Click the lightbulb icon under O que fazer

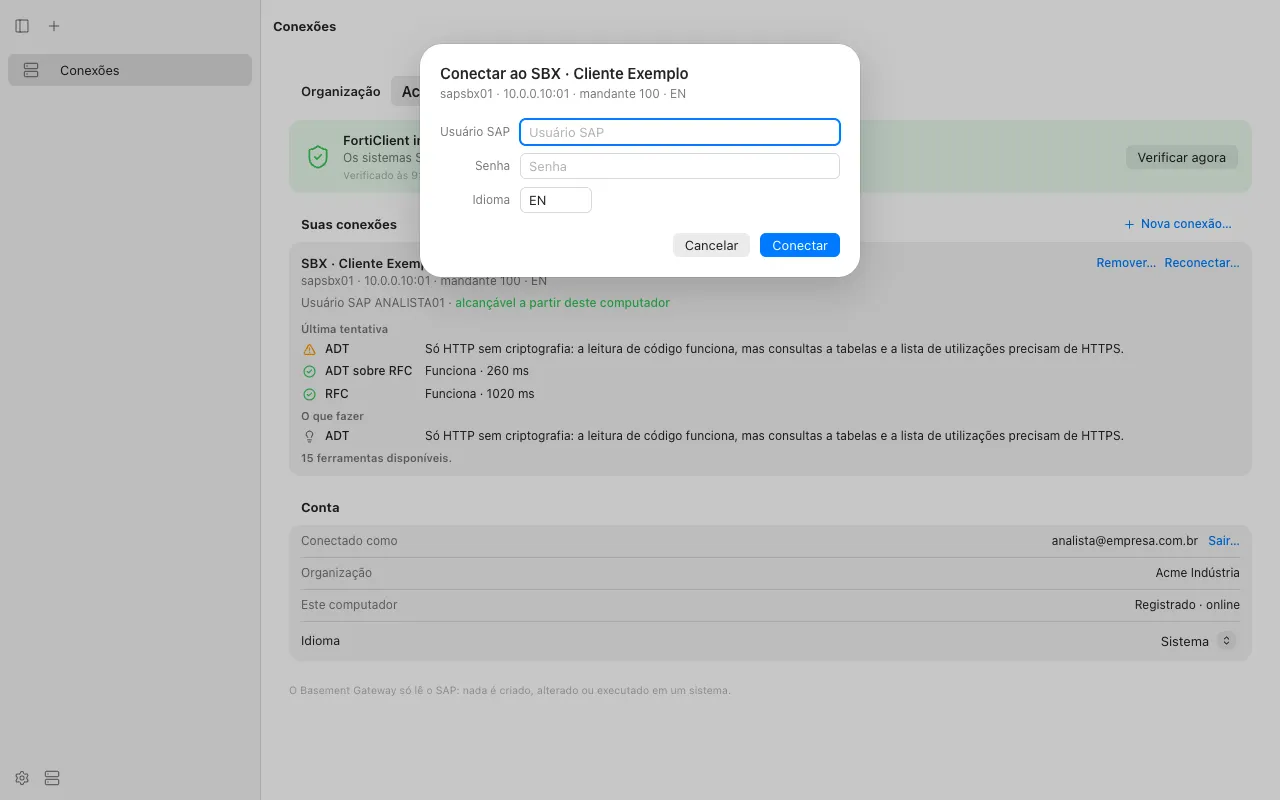click(309, 436)
